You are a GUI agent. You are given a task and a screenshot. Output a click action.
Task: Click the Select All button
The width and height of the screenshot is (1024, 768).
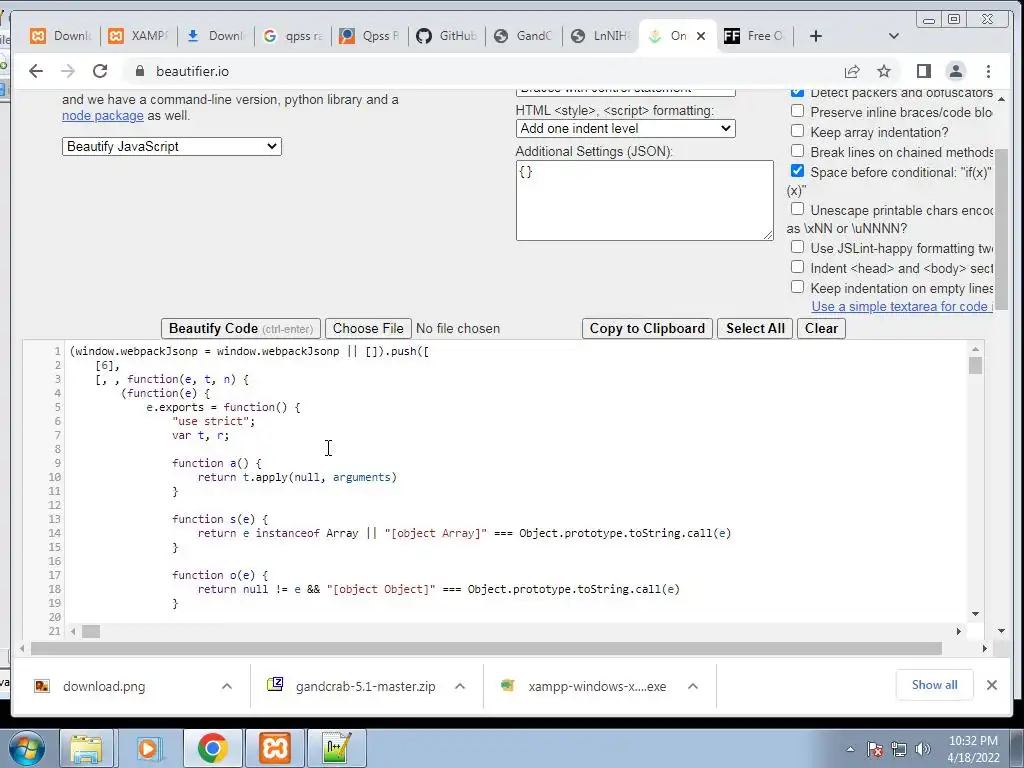(x=756, y=328)
